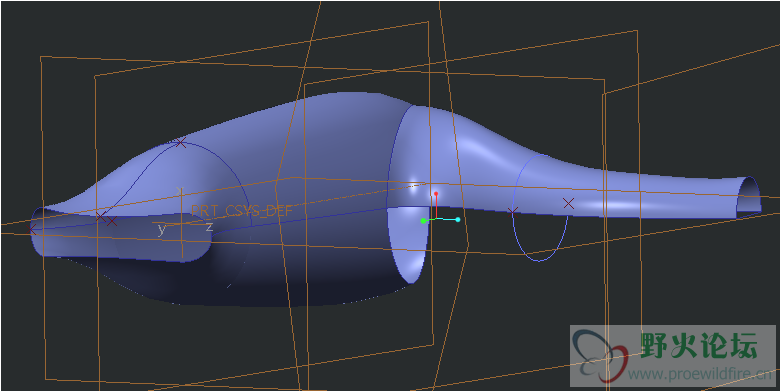The width and height of the screenshot is (781, 392).
Task: Pick the red dragger handle dot
Action: click(x=435, y=193)
